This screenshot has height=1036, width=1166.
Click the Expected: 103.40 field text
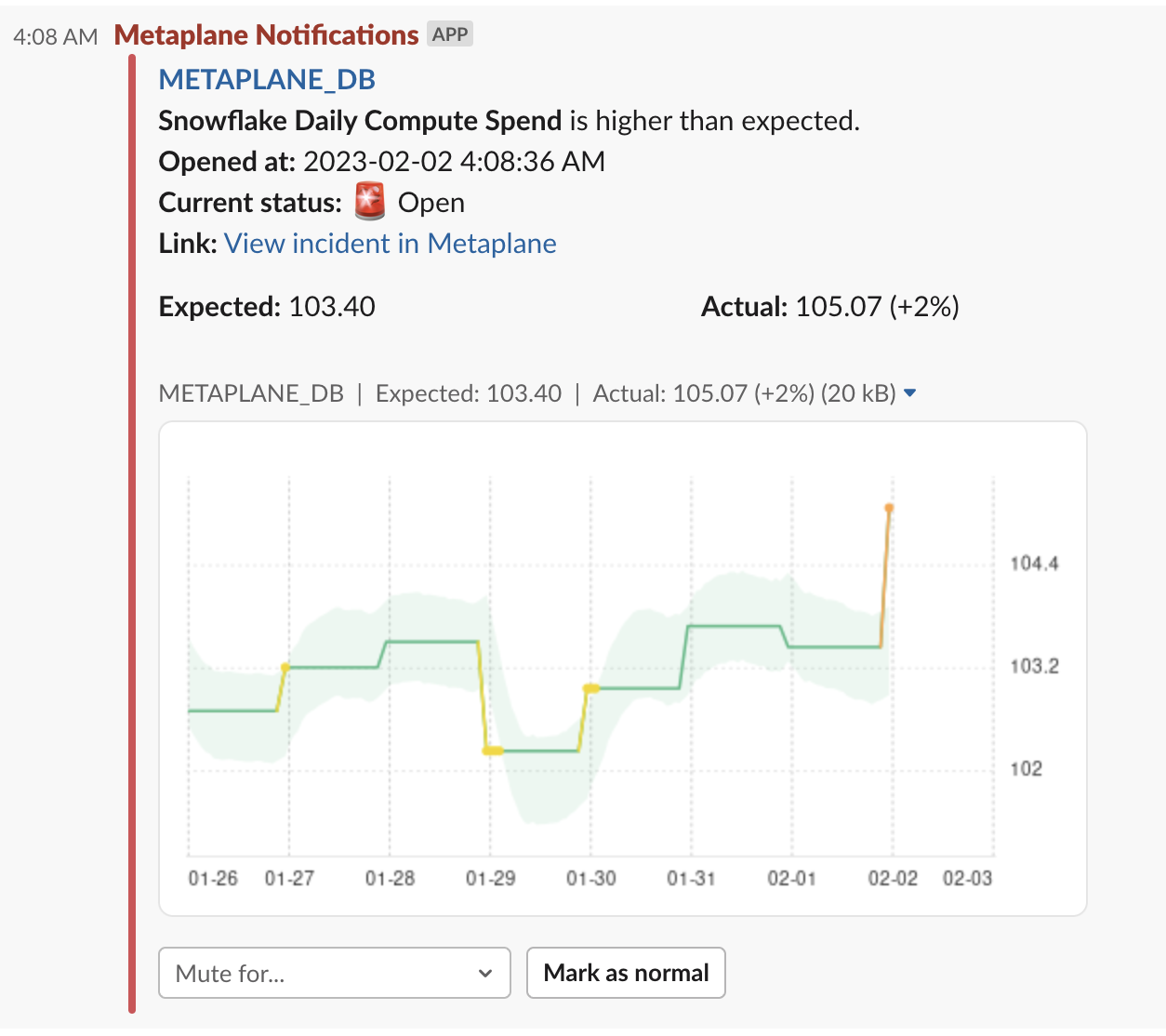267,307
